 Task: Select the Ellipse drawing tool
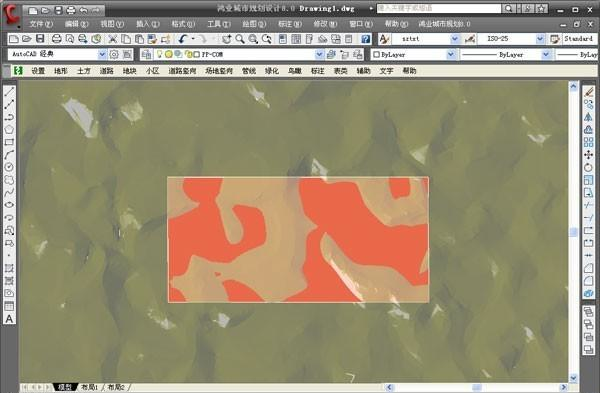9,205
